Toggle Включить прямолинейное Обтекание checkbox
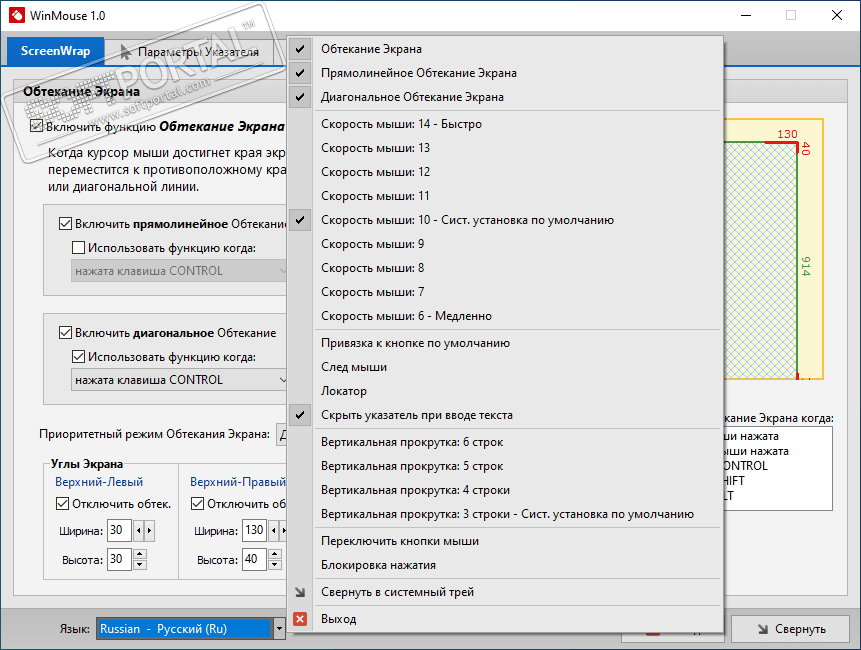861x650 pixels. [x=65, y=223]
